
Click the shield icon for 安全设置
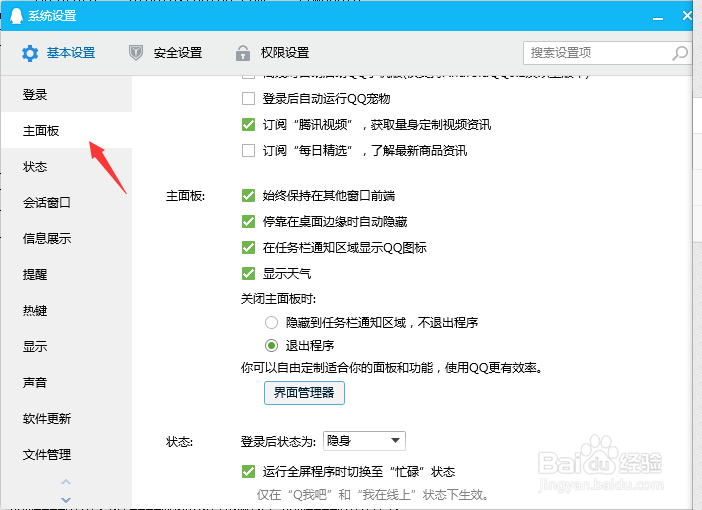[136, 53]
